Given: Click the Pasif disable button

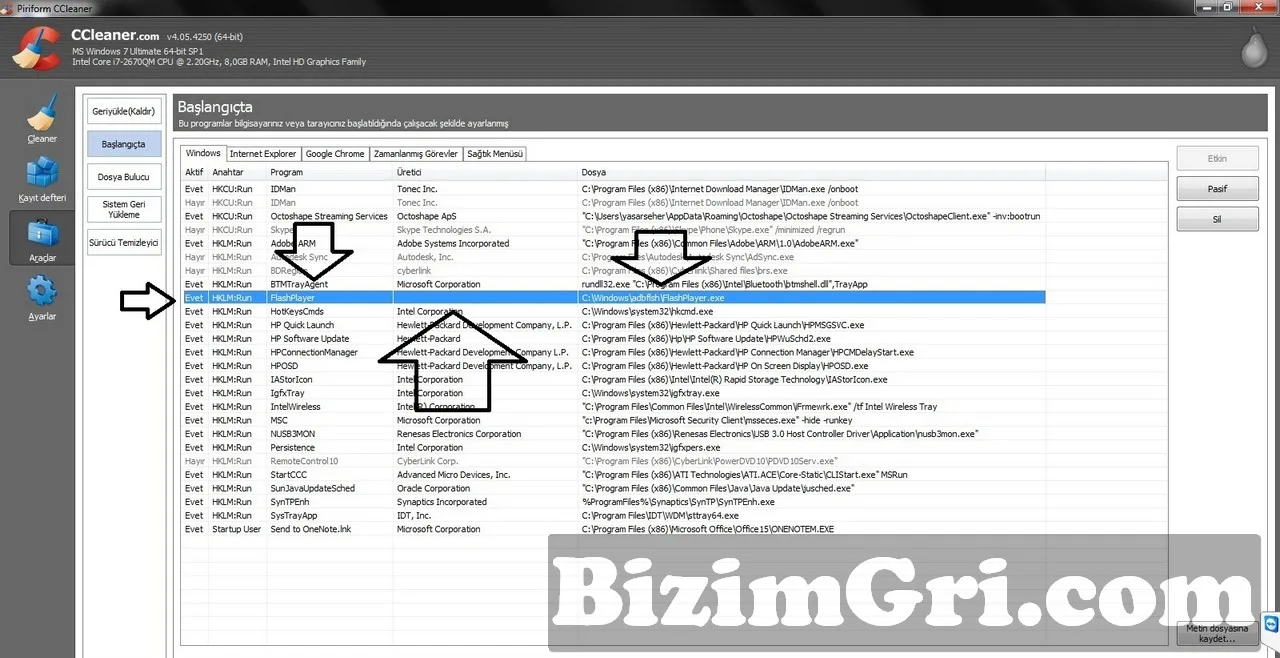Looking at the screenshot, I should (x=1217, y=188).
